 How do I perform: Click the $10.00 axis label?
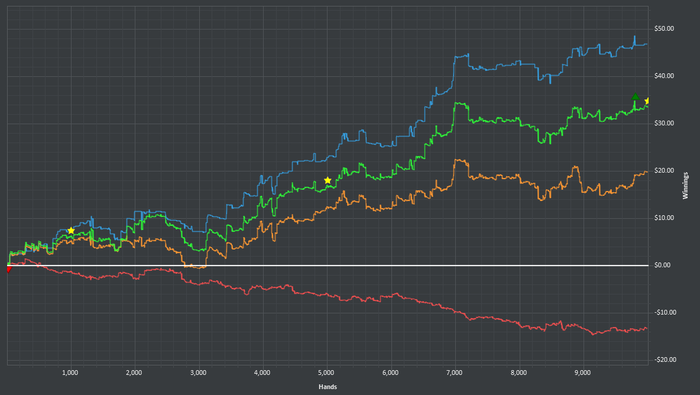664,218
